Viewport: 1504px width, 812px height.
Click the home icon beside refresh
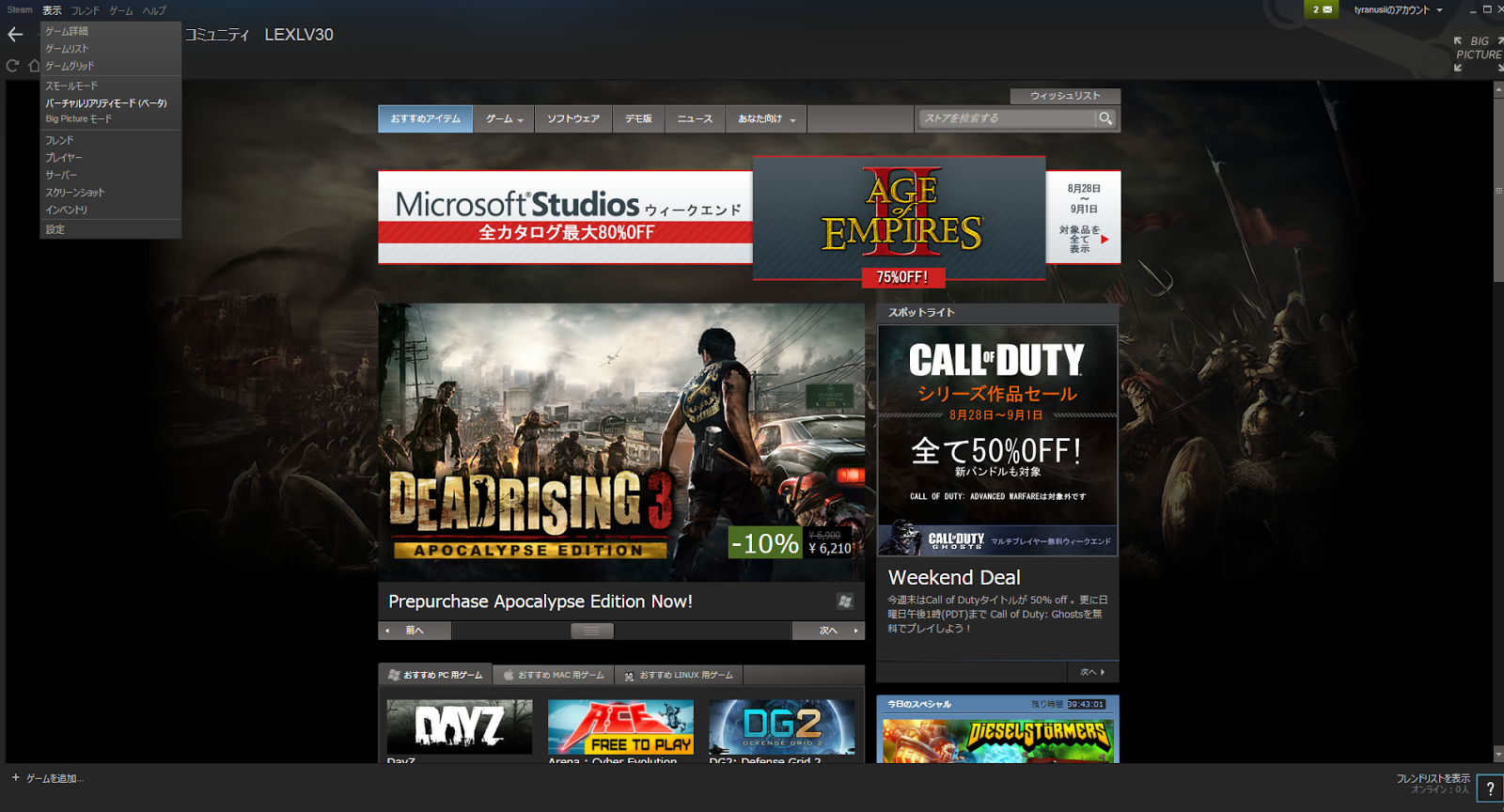[x=34, y=66]
